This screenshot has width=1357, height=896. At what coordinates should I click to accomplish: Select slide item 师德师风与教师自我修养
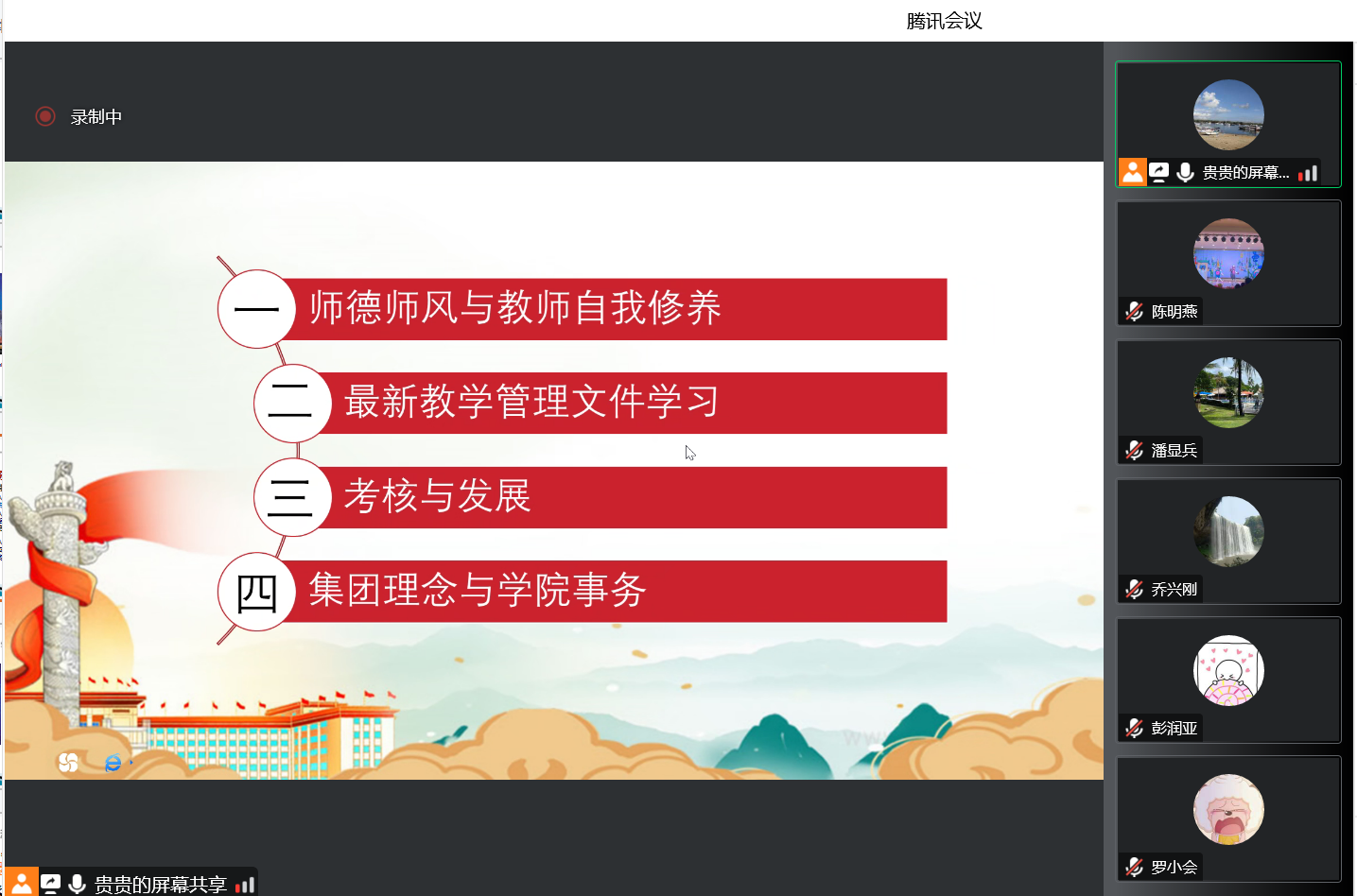[515, 308]
